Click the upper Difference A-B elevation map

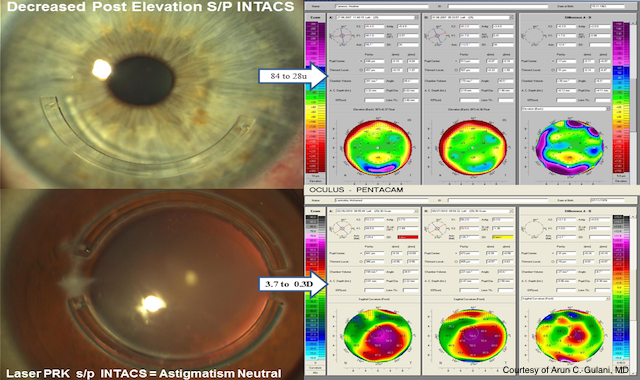point(570,148)
